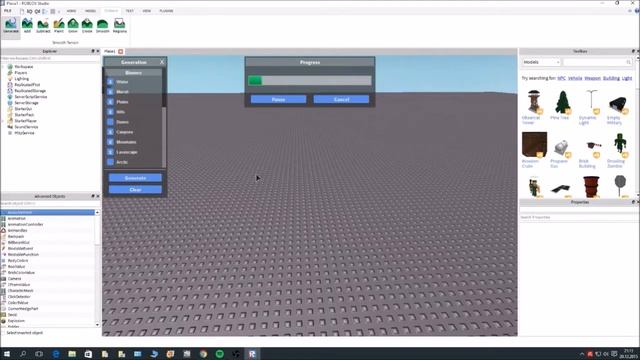Select the Smooth terrain tool

102,26
